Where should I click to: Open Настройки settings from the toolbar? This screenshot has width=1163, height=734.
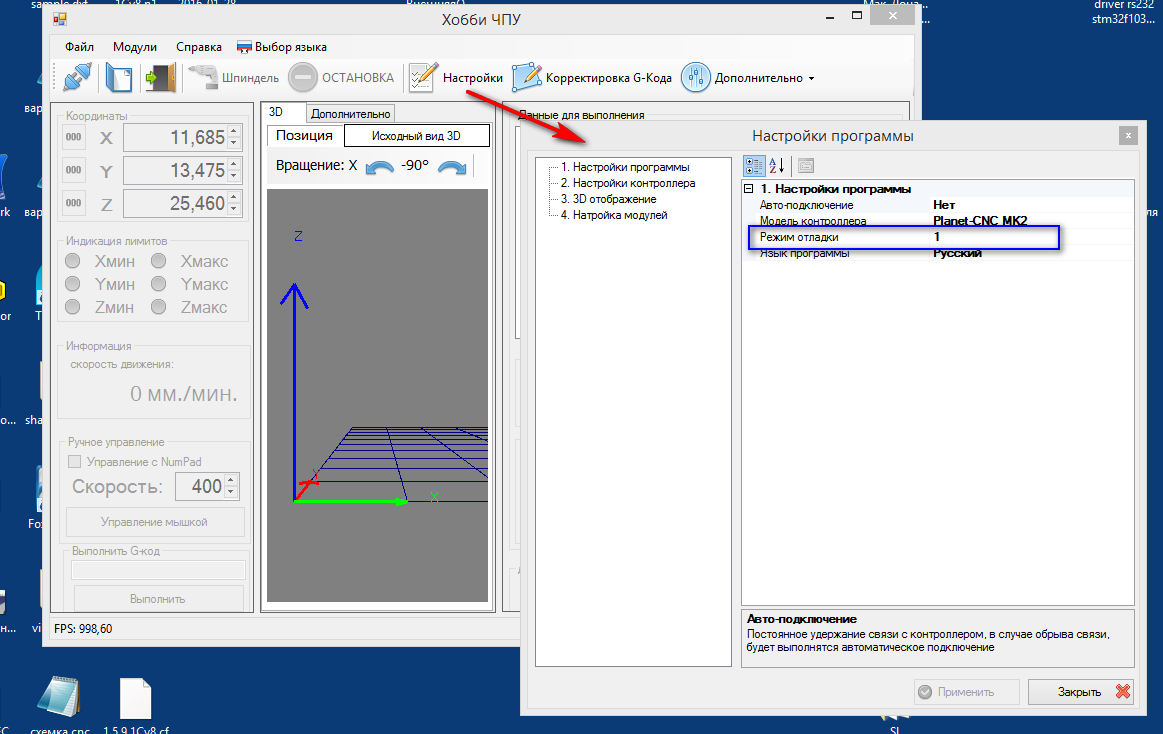[456, 78]
